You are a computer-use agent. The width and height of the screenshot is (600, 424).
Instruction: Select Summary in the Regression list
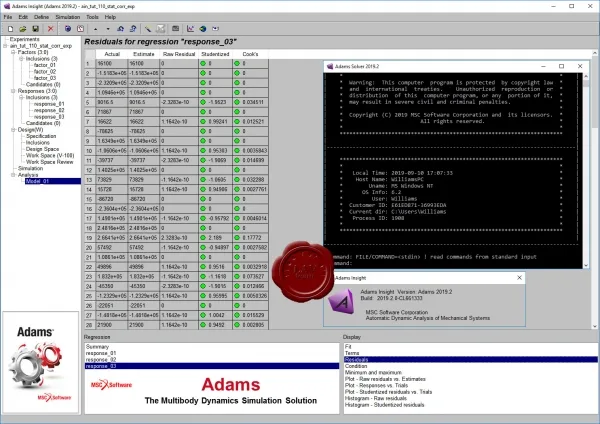212,347
